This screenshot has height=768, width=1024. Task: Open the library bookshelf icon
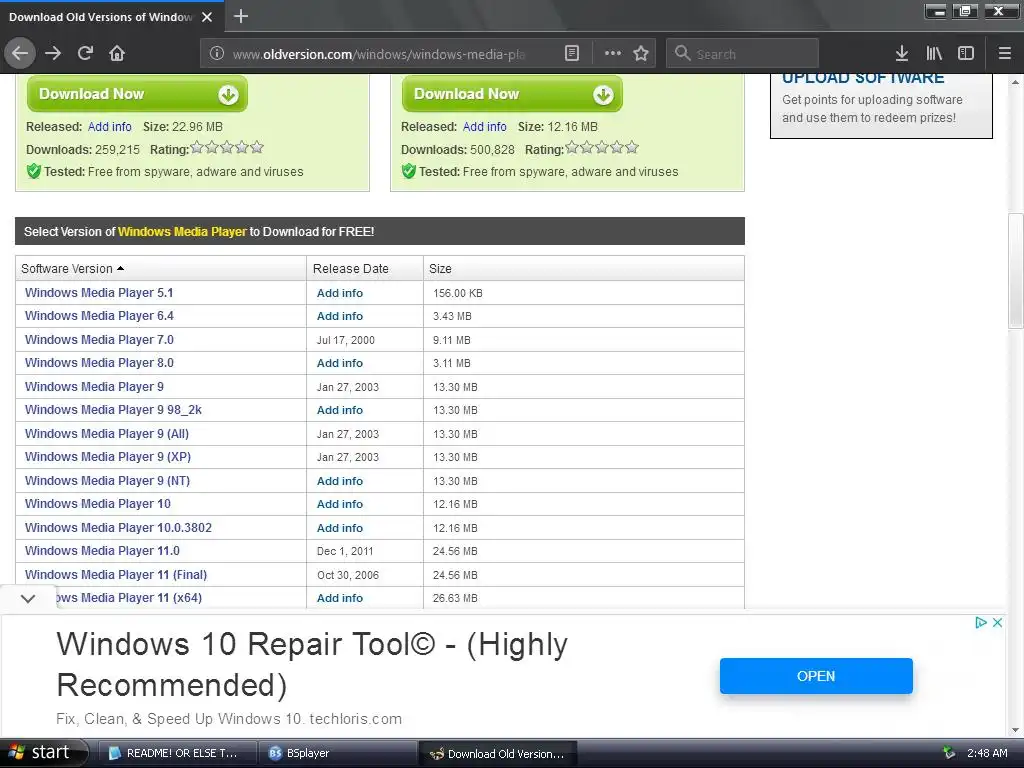934,54
